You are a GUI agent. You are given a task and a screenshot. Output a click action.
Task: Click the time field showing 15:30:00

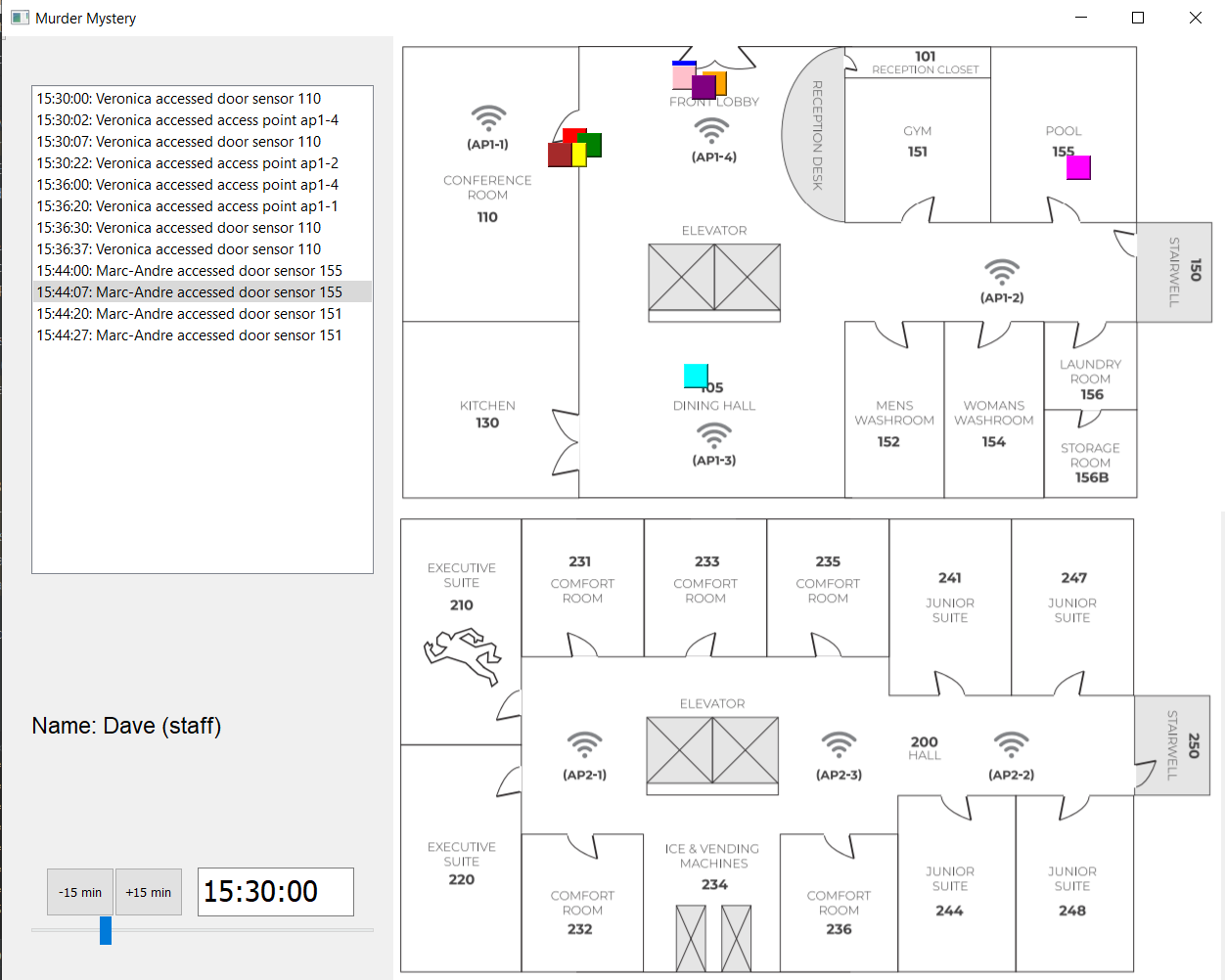pyautogui.click(x=276, y=892)
